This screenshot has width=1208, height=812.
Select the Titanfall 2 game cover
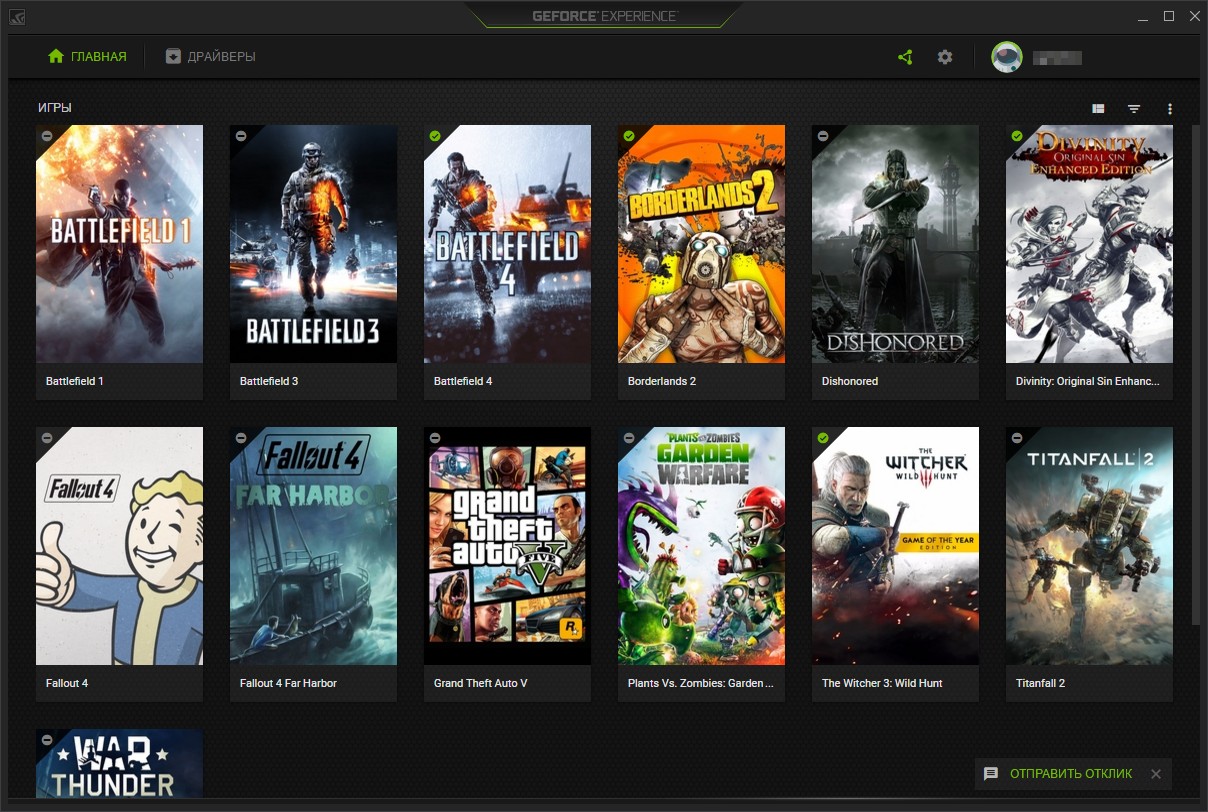(x=1089, y=546)
